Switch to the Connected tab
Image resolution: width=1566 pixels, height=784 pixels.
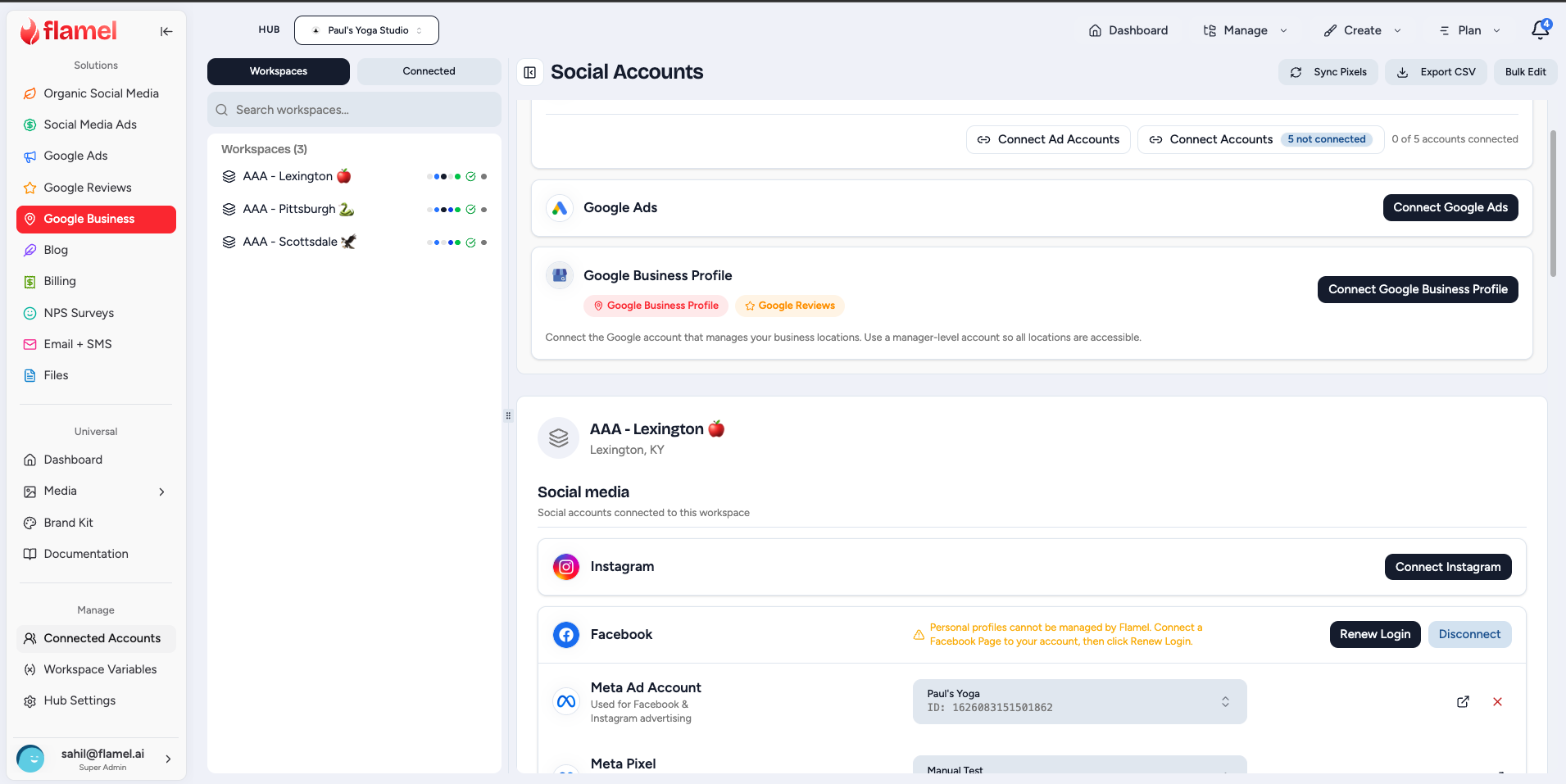(429, 71)
